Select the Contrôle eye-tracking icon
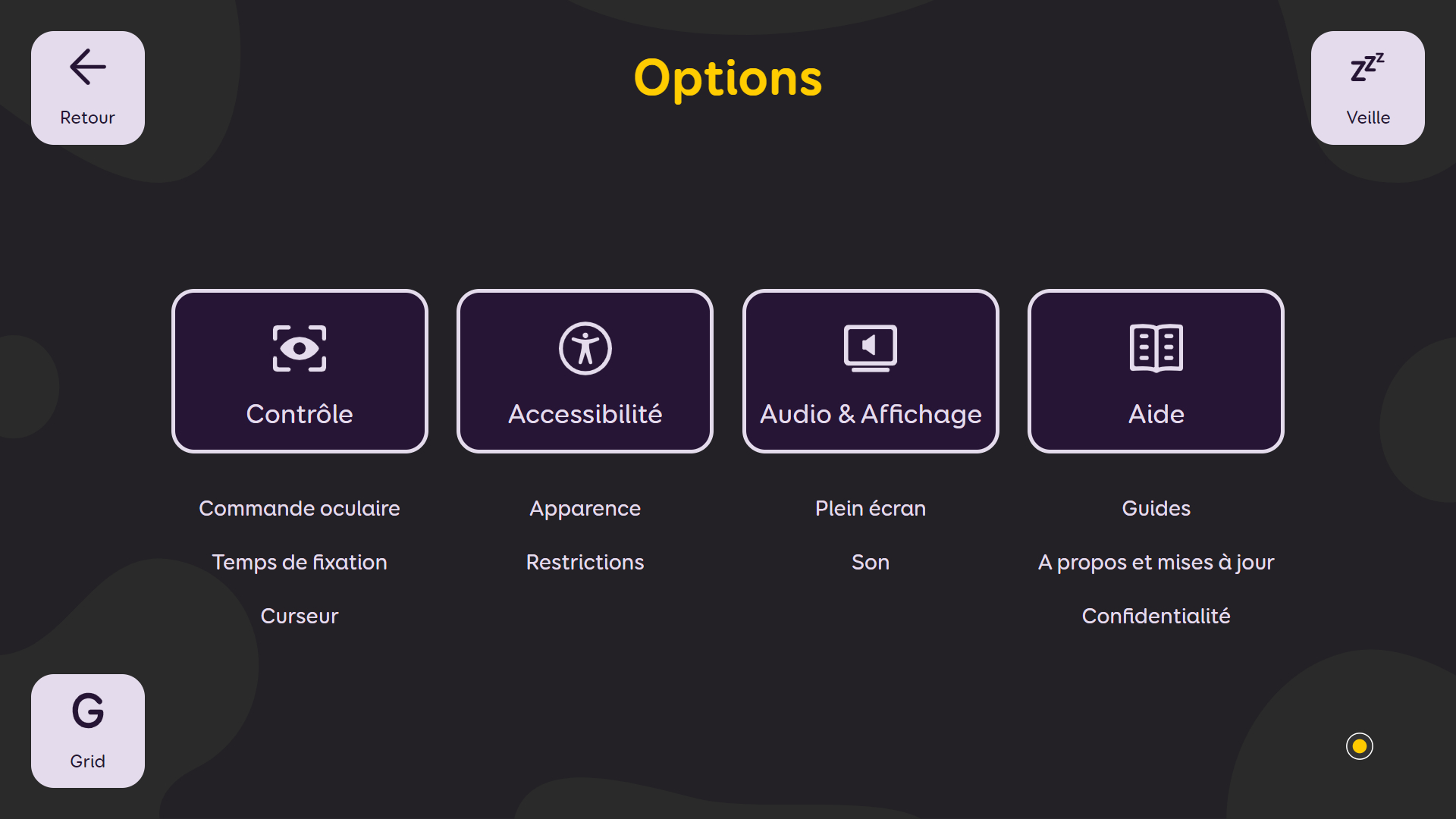Screen dimensions: 1456x819 (x=300, y=349)
